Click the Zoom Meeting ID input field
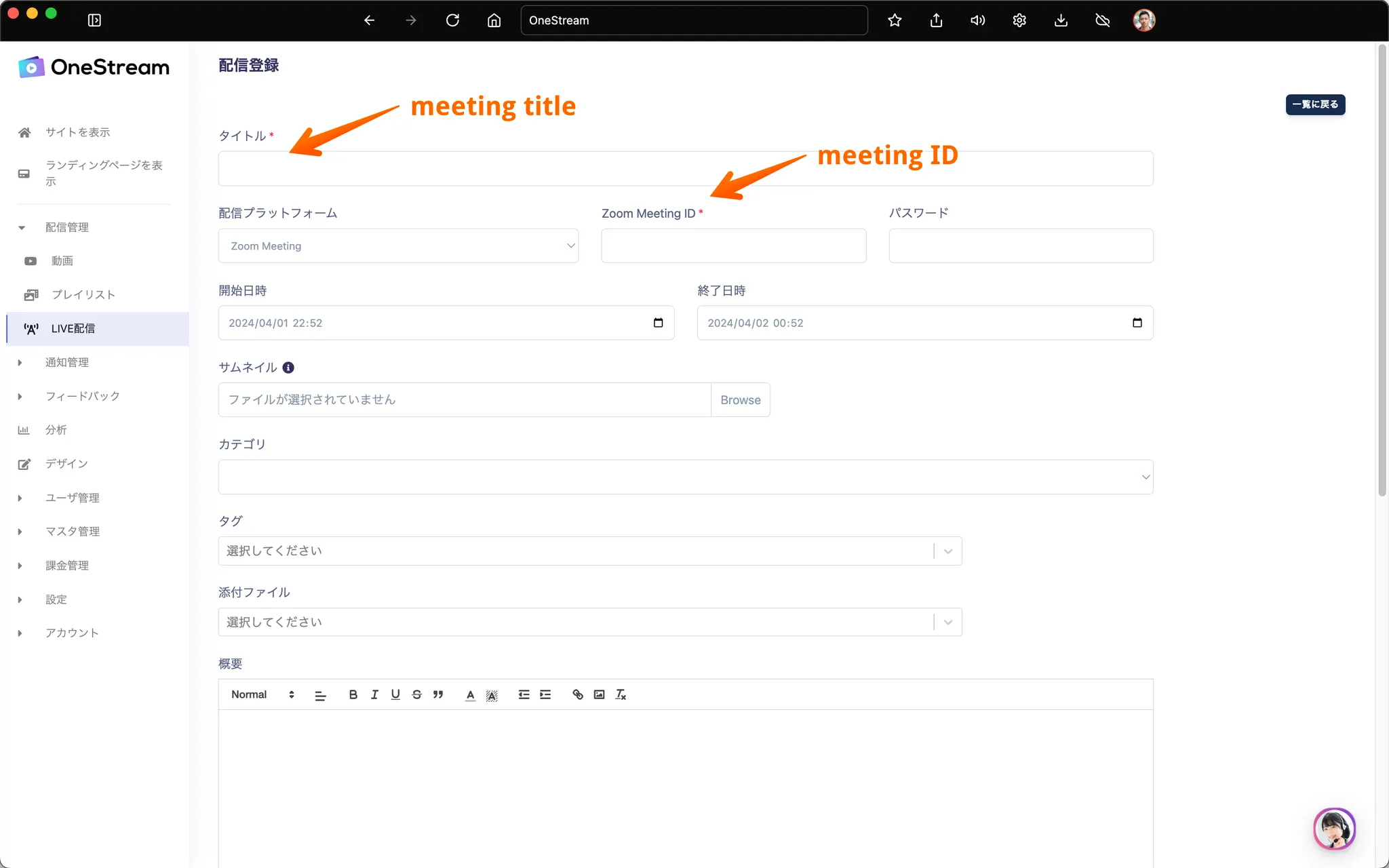This screenshot has height=868, width=1389. (x=733, y=245)
